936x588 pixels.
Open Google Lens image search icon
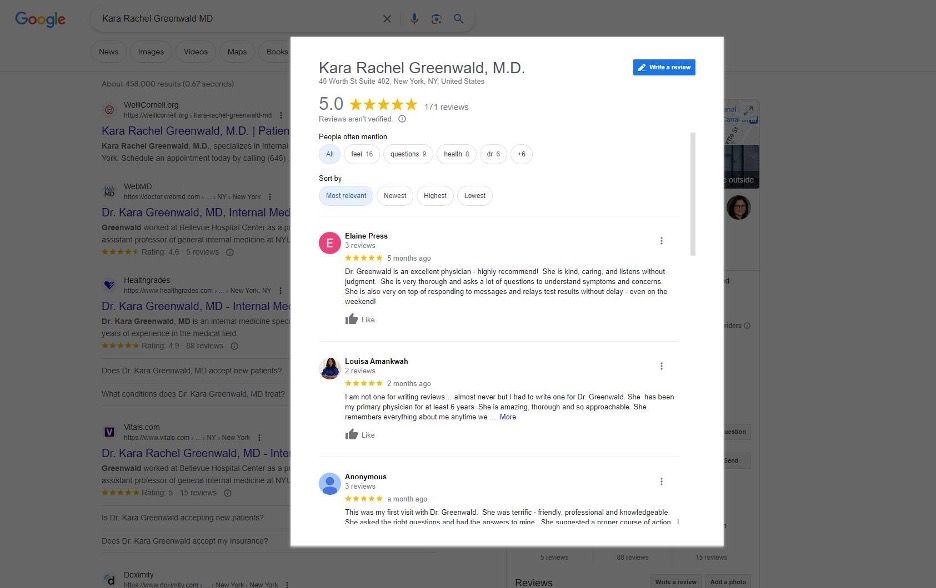pos(436,19)
